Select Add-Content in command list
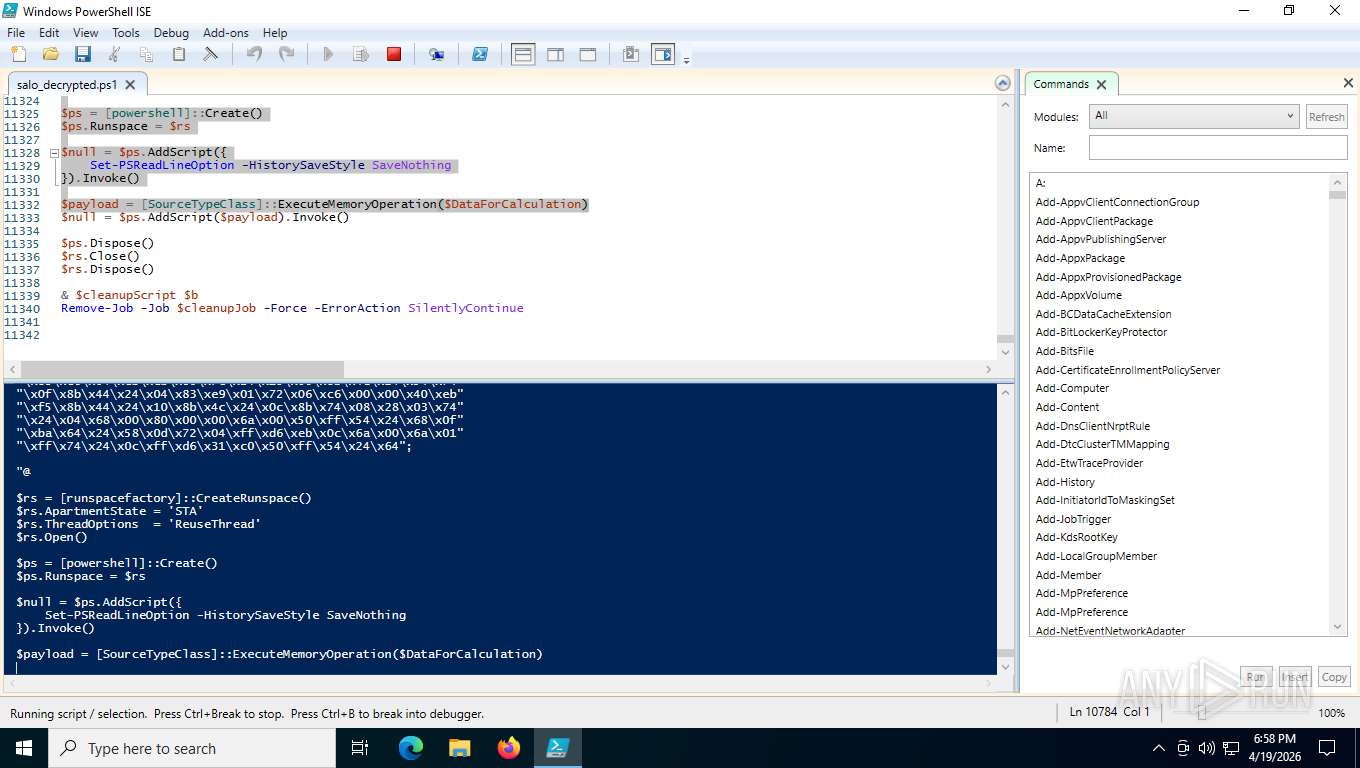1360x768 pixels. (1067, 407)
